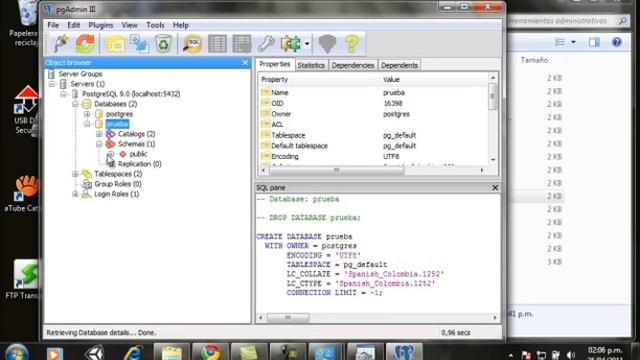
Task: Click properties list vertical scrollbar thumb
Action: coord(493,96)
